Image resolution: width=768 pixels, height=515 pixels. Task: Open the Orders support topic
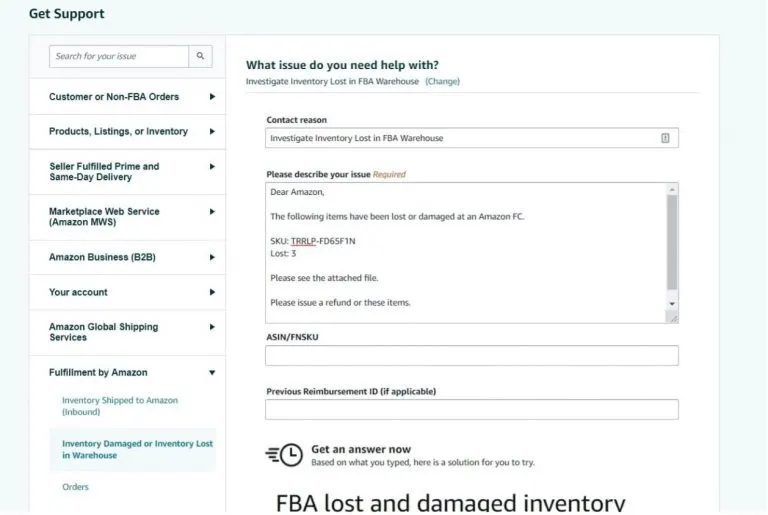(x=76, y=487)
